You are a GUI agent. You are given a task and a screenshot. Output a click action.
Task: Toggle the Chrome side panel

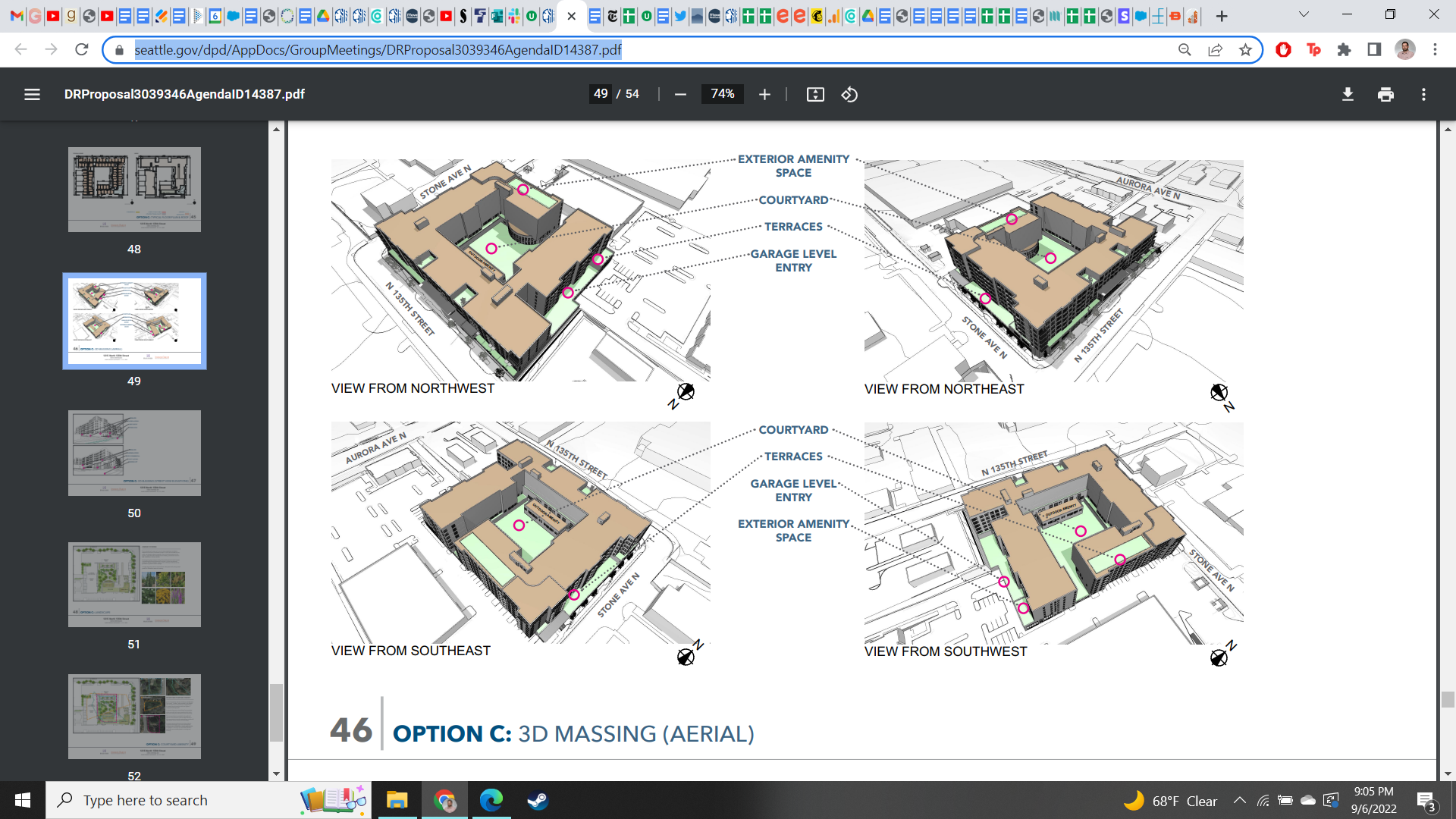1374,50
